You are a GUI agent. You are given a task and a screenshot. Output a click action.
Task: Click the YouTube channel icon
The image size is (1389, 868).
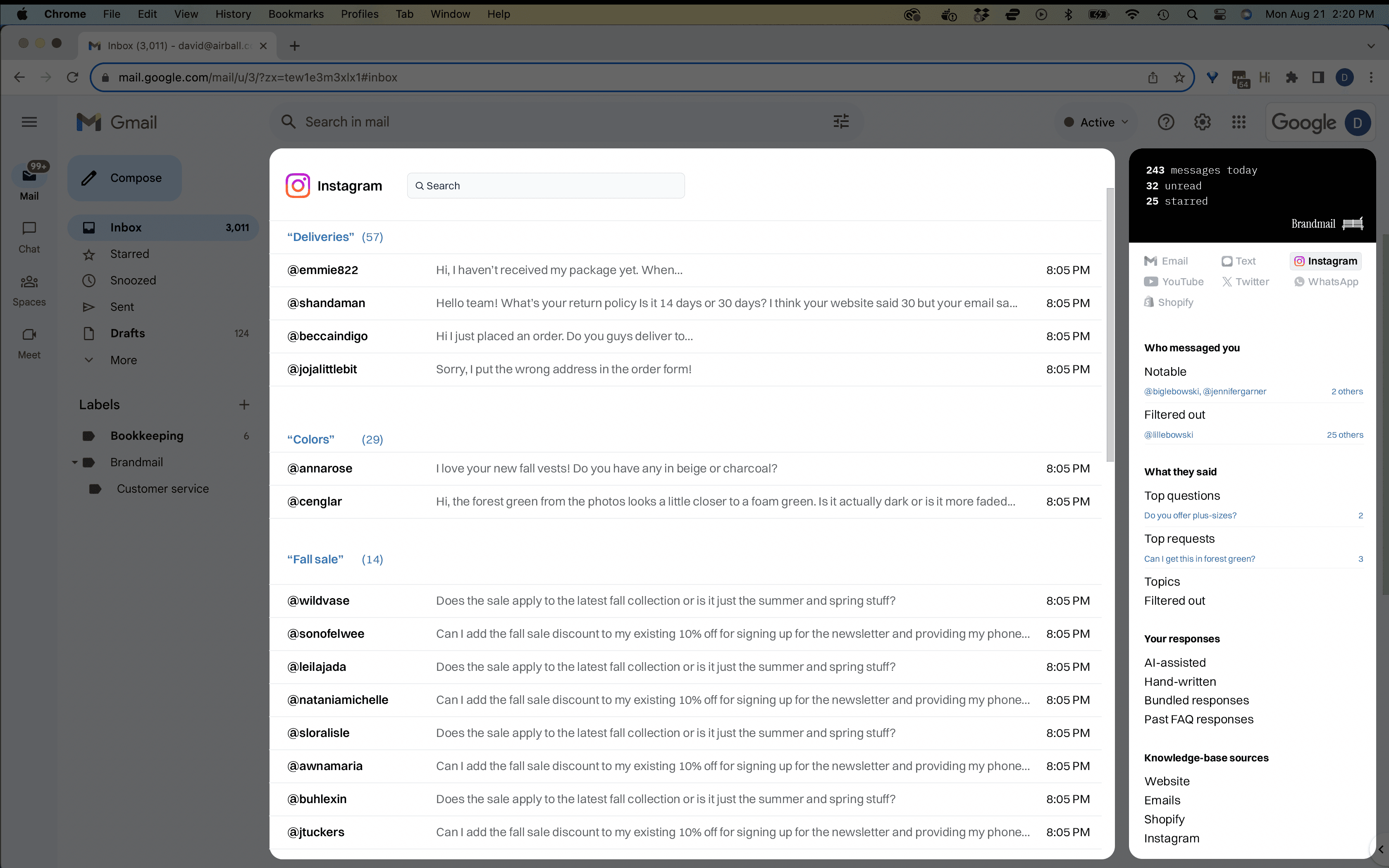click(1152, 281)
